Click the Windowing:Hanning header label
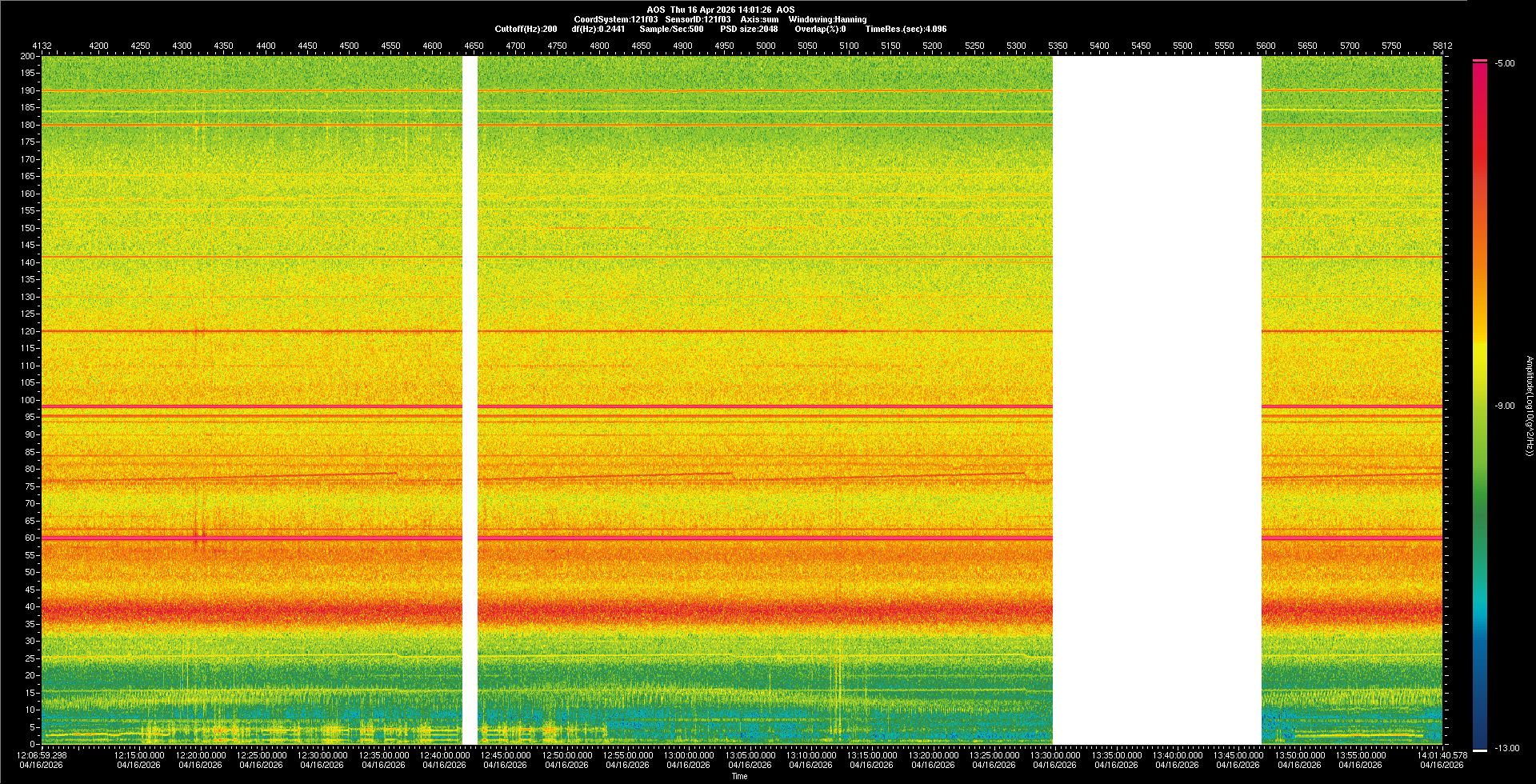The width and height of the screenshot is (1536, 784). click(827, 19)
